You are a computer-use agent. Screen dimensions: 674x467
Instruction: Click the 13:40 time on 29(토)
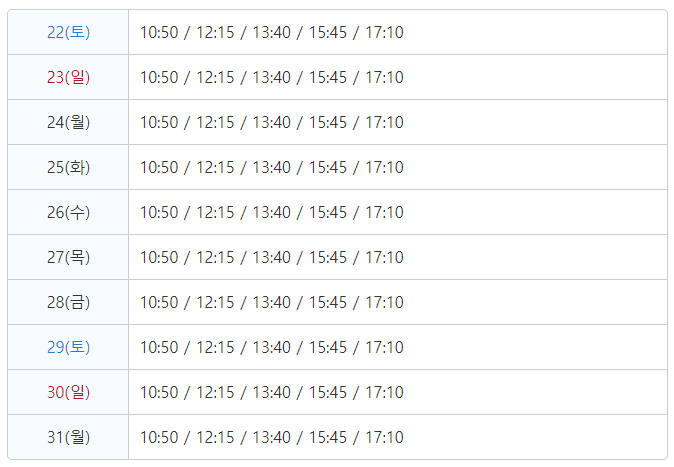tap(272, 347)
